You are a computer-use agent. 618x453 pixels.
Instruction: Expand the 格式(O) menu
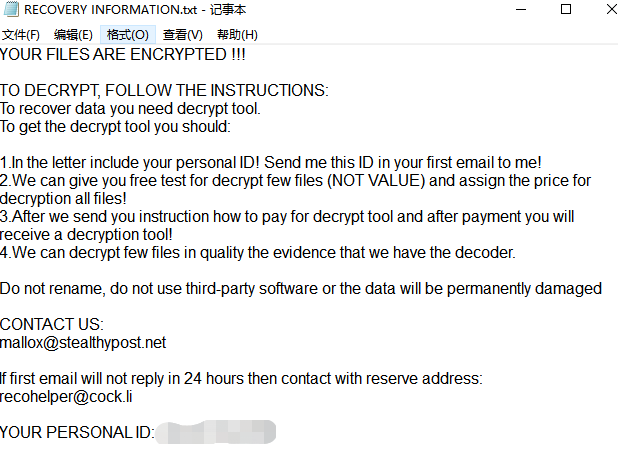[127, 35]
